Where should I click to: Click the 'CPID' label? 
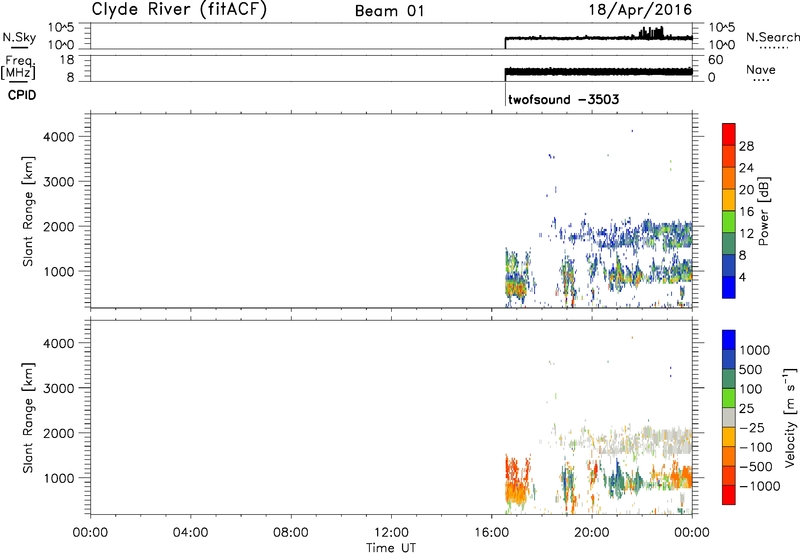click(x=22, y=95)
